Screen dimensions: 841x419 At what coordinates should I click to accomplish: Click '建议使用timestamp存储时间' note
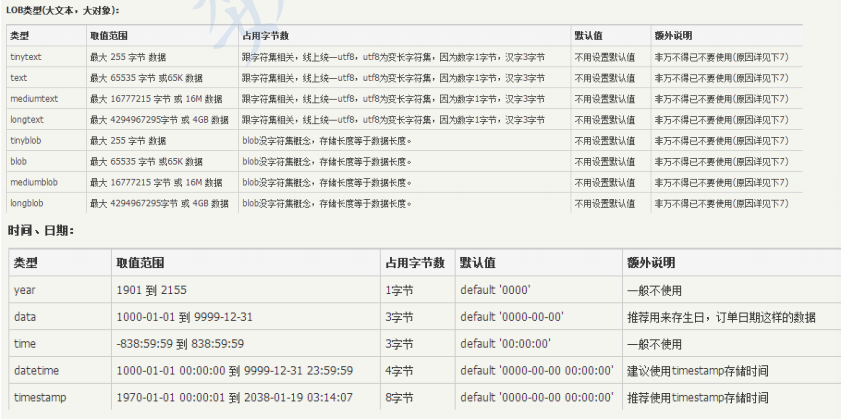[698, 371]
